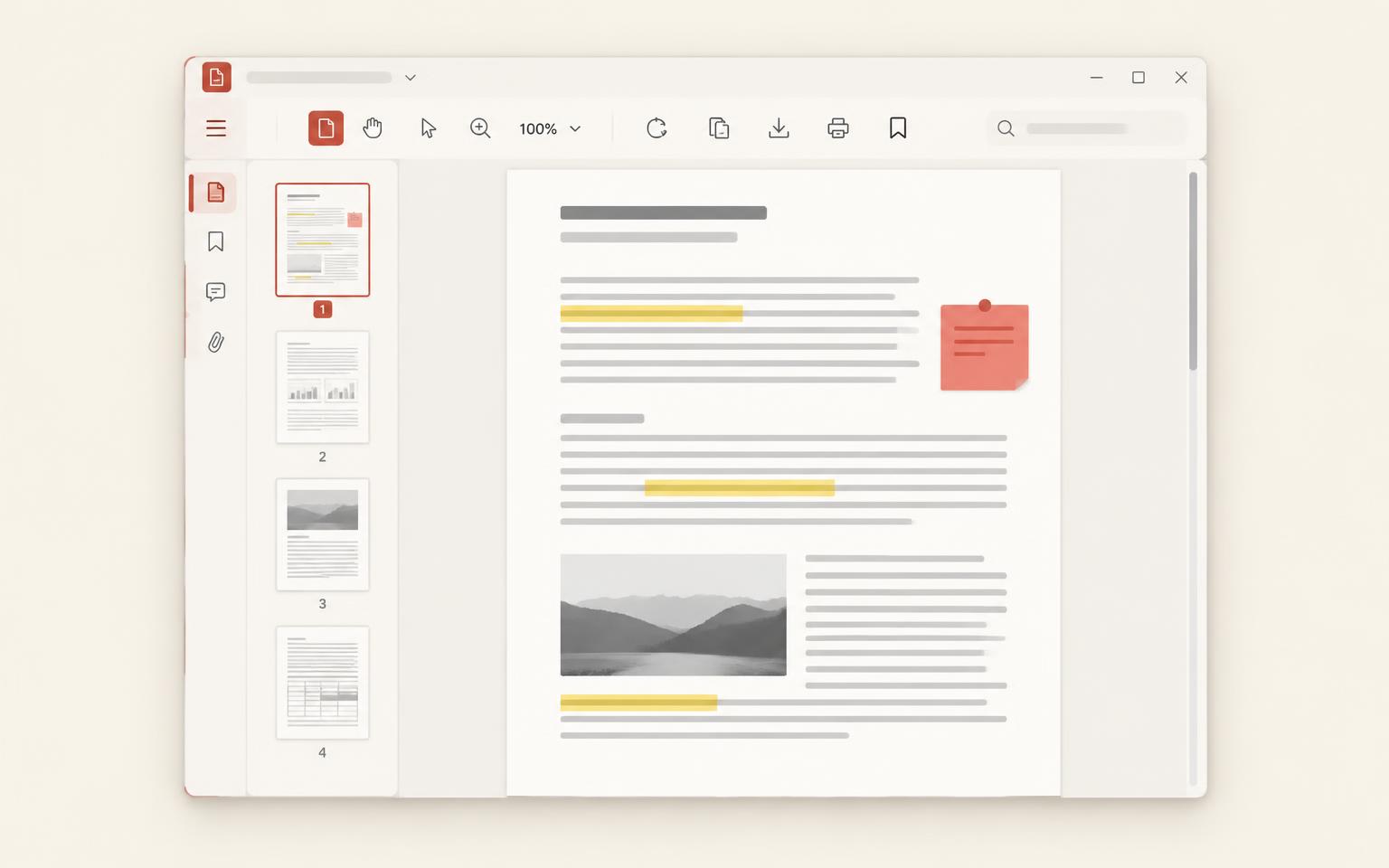The width and height of the screenshot is (1389, 868).
Task: Expand the document title dropdown chevron
Action: 411,78
